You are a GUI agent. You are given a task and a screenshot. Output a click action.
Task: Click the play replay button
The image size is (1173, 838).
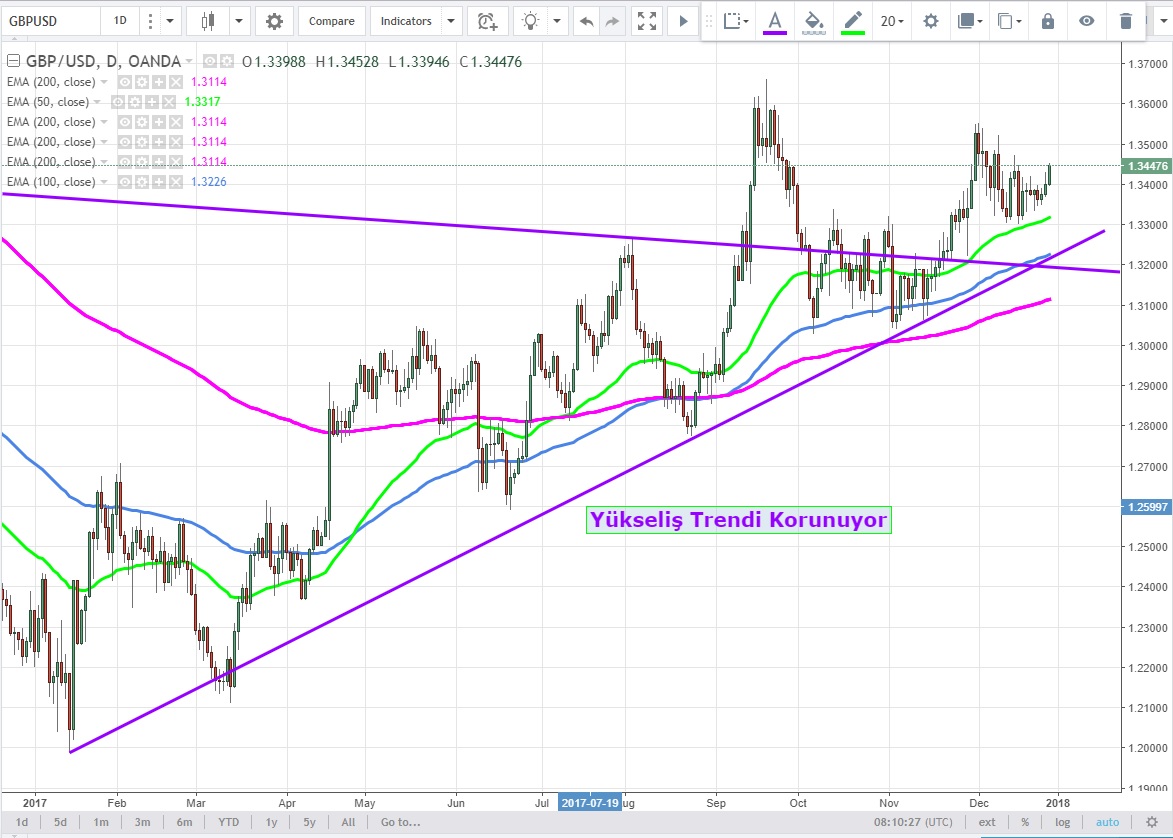[684, 21]
